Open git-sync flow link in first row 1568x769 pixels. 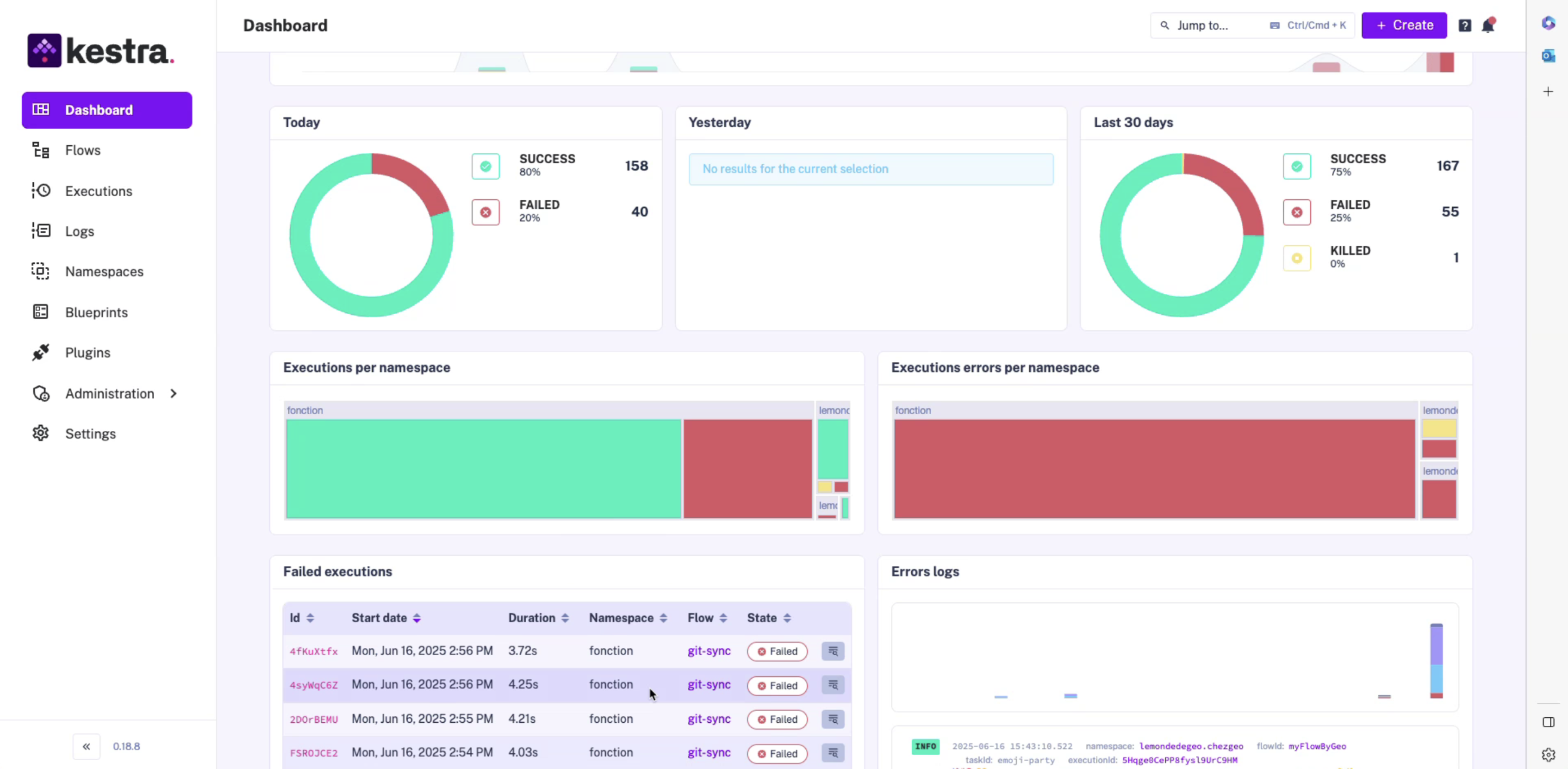(x=709, y=651)
